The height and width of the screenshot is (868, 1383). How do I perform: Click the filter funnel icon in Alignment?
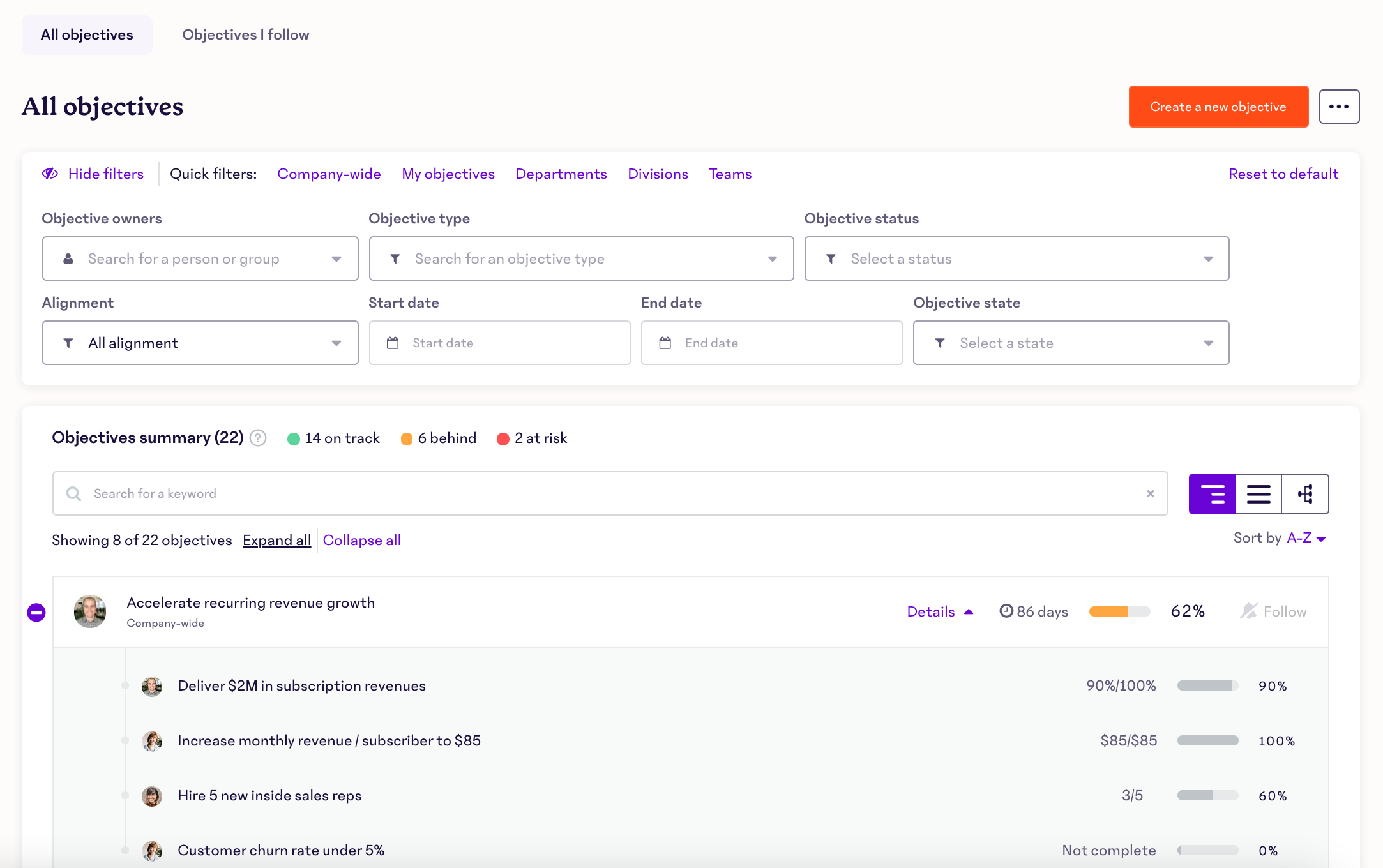[x=68, y=342]
